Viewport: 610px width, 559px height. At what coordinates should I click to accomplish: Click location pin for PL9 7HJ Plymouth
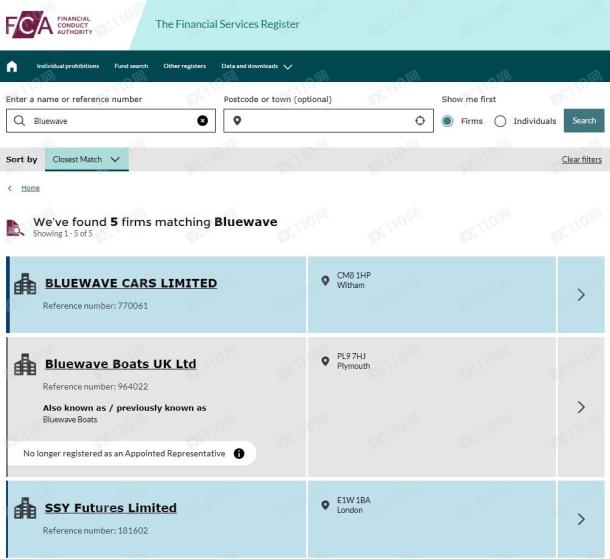tap(325, 361)
